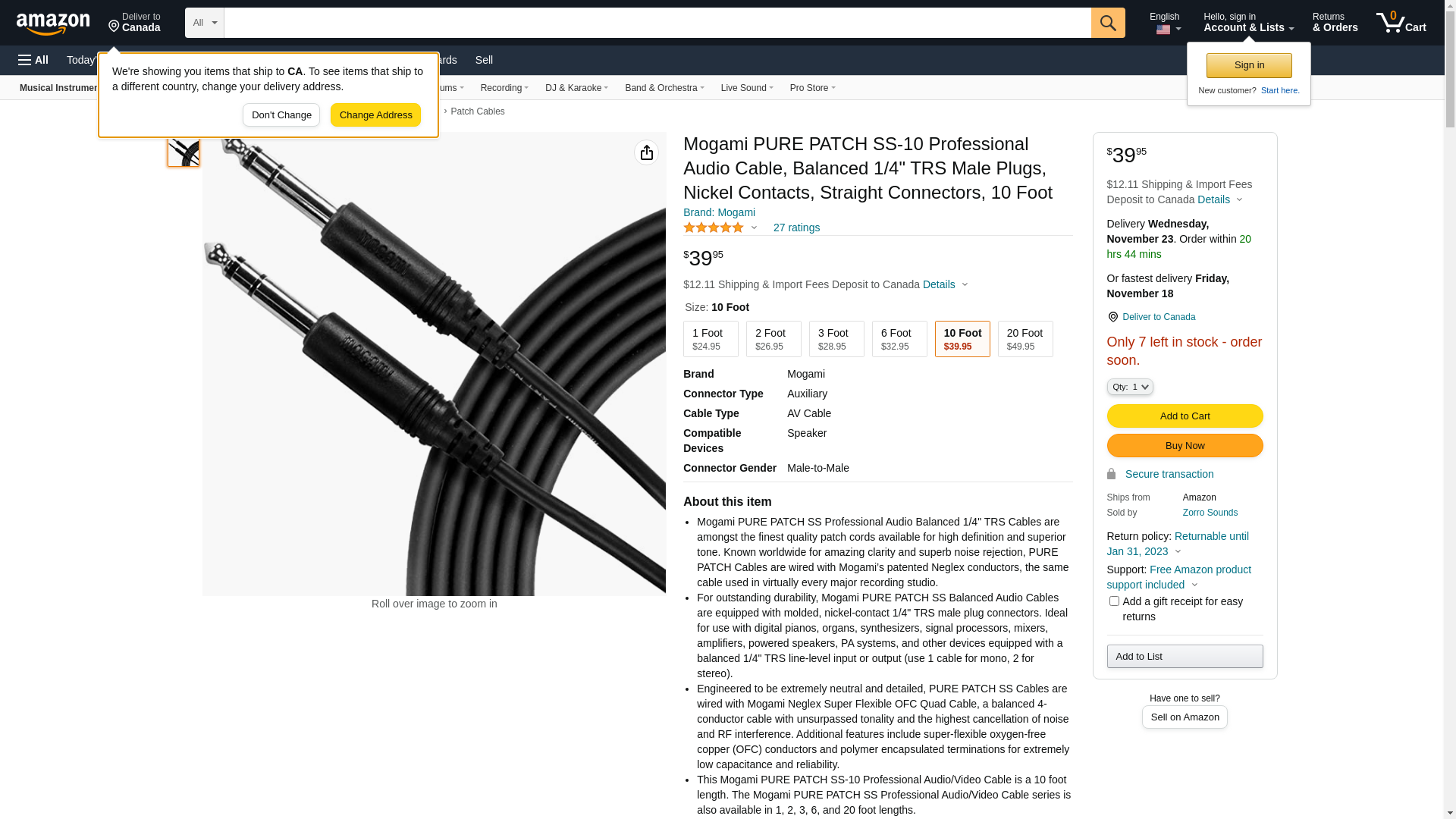Select the 6 Foot size option
This screenshot has height=819, width=1456.
[899, 339]
